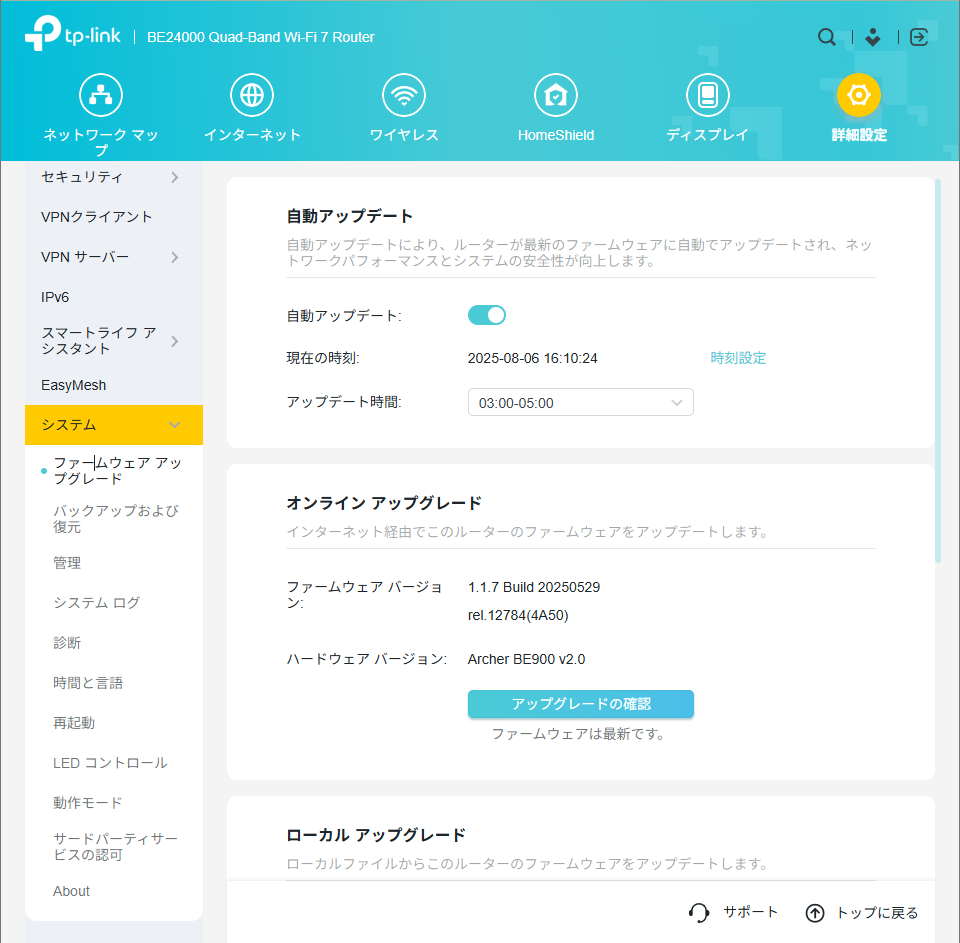Select EasyMesh in sidebar
Screen dimensions: 960x943
pos(73,385)
